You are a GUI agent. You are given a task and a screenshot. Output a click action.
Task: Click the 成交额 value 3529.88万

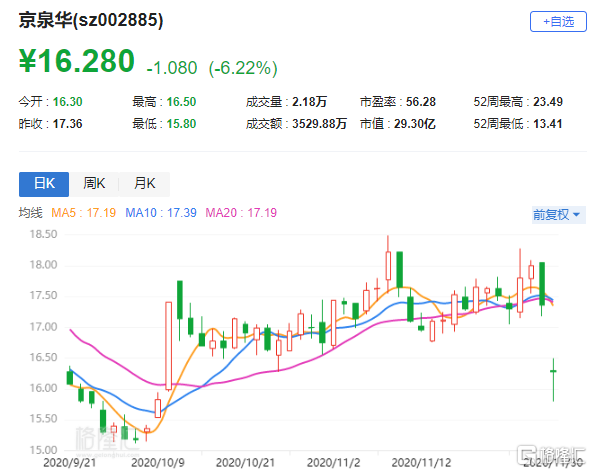click(x=319, y=124)
